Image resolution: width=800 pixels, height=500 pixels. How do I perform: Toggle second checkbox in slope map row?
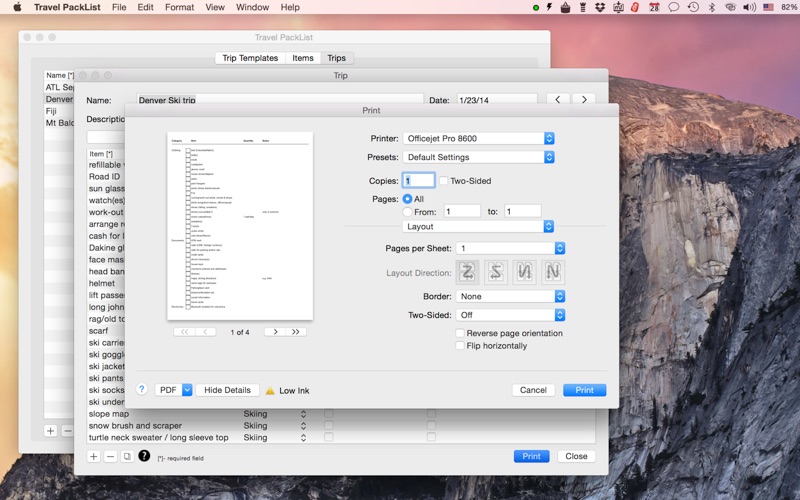pyautogui.click(x=431, y=413)
